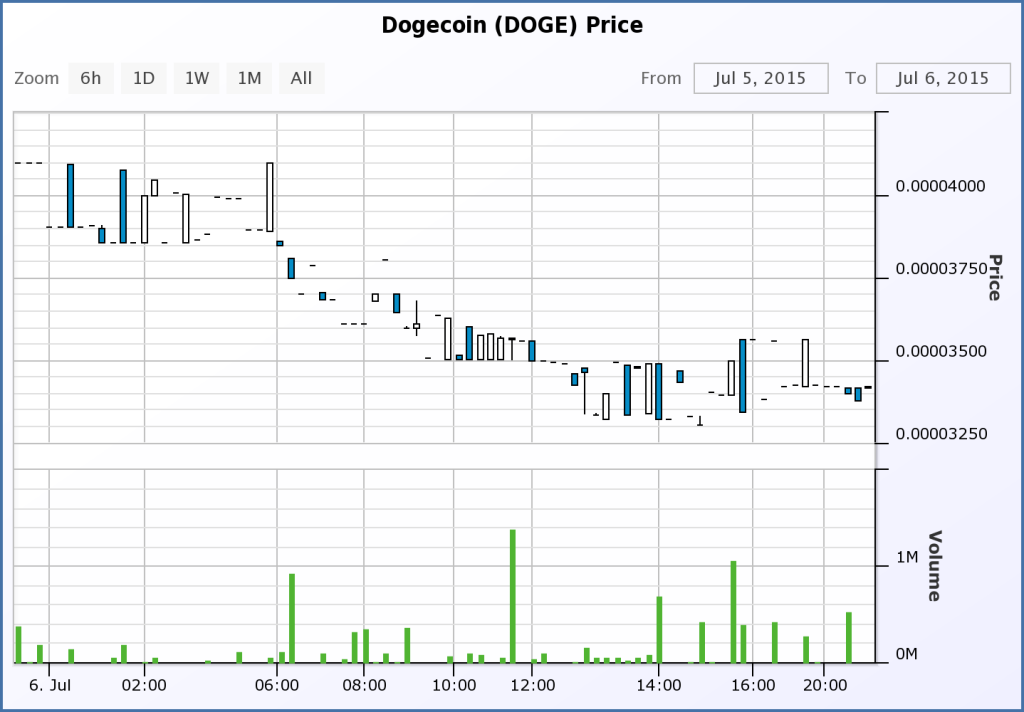
Task: Select the 1W zoom button
Action: point(197,78)
